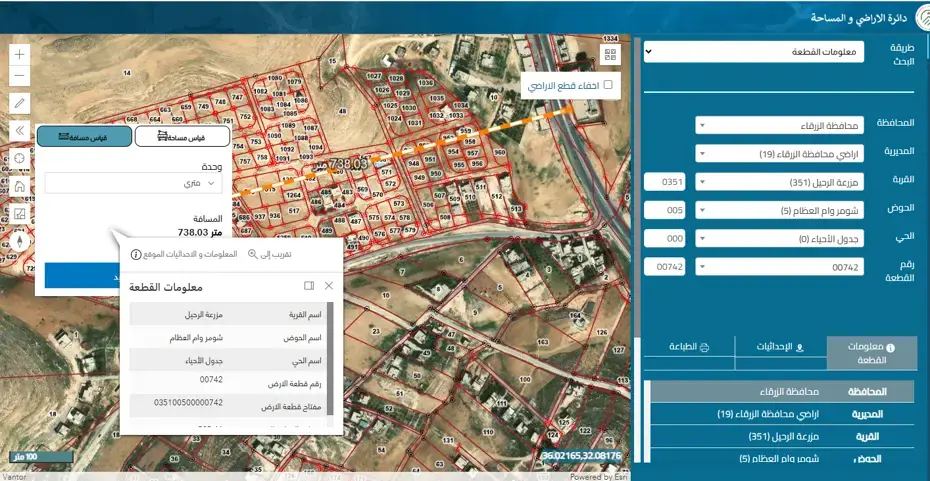Collapse the measurement widget with double-chevron icon
The width and height of the screenshot is (930, 481).
click(20, 130)
